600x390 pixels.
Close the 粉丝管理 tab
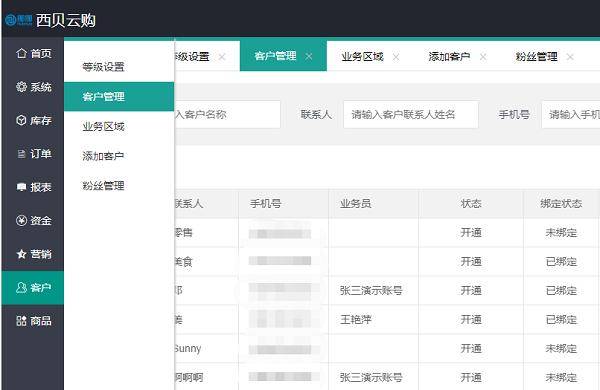click(x=570, y=57)
